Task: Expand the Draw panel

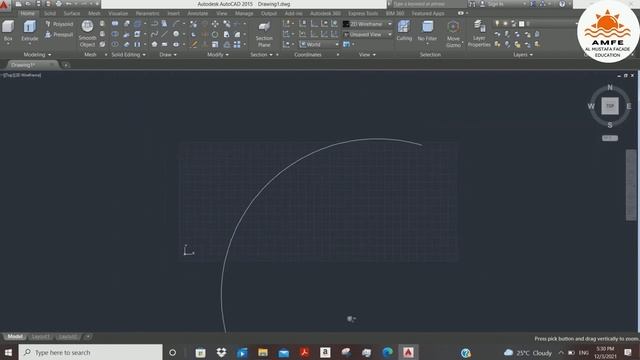Action: click(168, 55)
